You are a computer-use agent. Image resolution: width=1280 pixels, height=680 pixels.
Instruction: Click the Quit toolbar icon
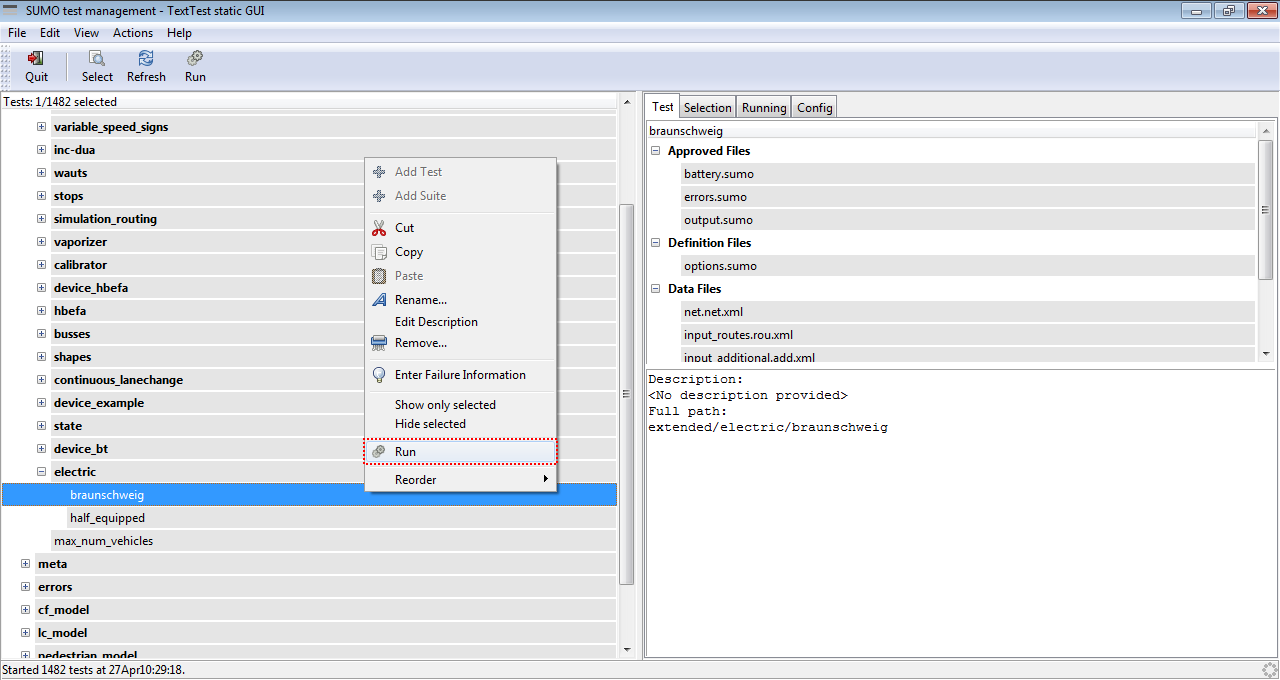[36, 59]
